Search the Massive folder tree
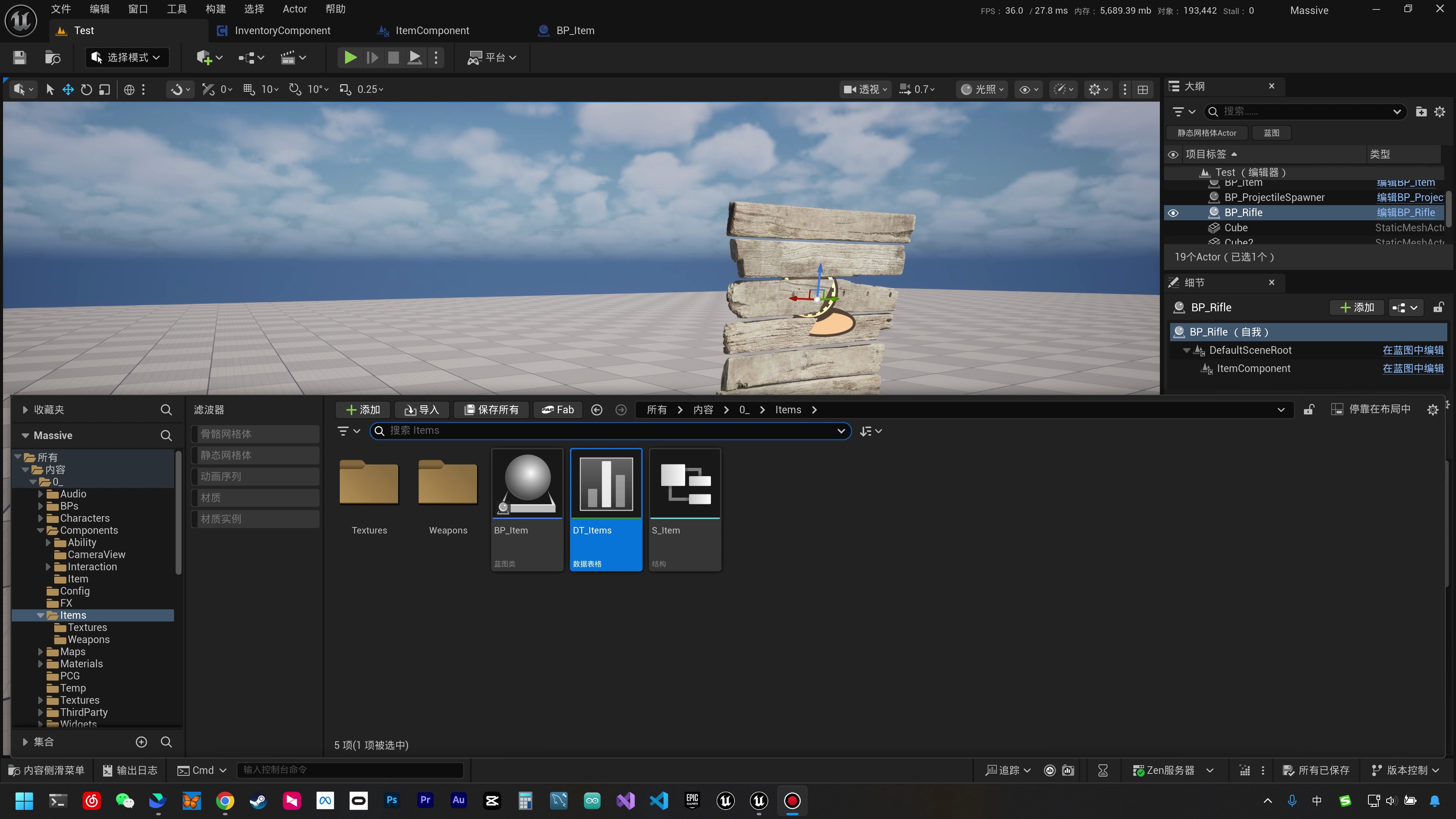Viewport: 1456px width, 819px height. [x=166, y=435]
